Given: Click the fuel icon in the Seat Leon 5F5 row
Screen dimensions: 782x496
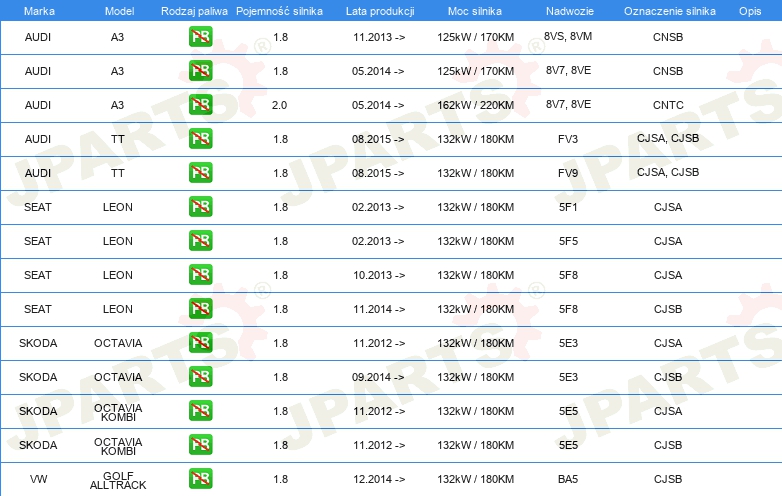Looking at the screenshot, I should [200, 241].
